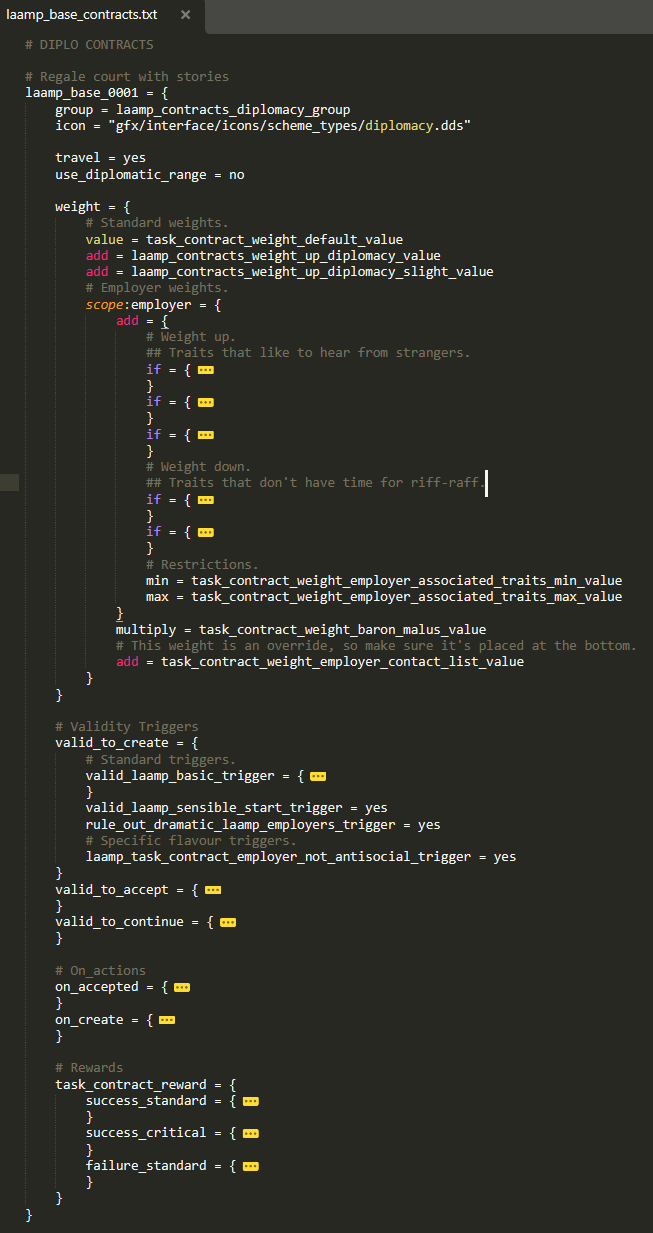Expand the folded if block directly below the riff-raff comment
The width and height of the screenshot is (653, 1233).
coord(206,500)
